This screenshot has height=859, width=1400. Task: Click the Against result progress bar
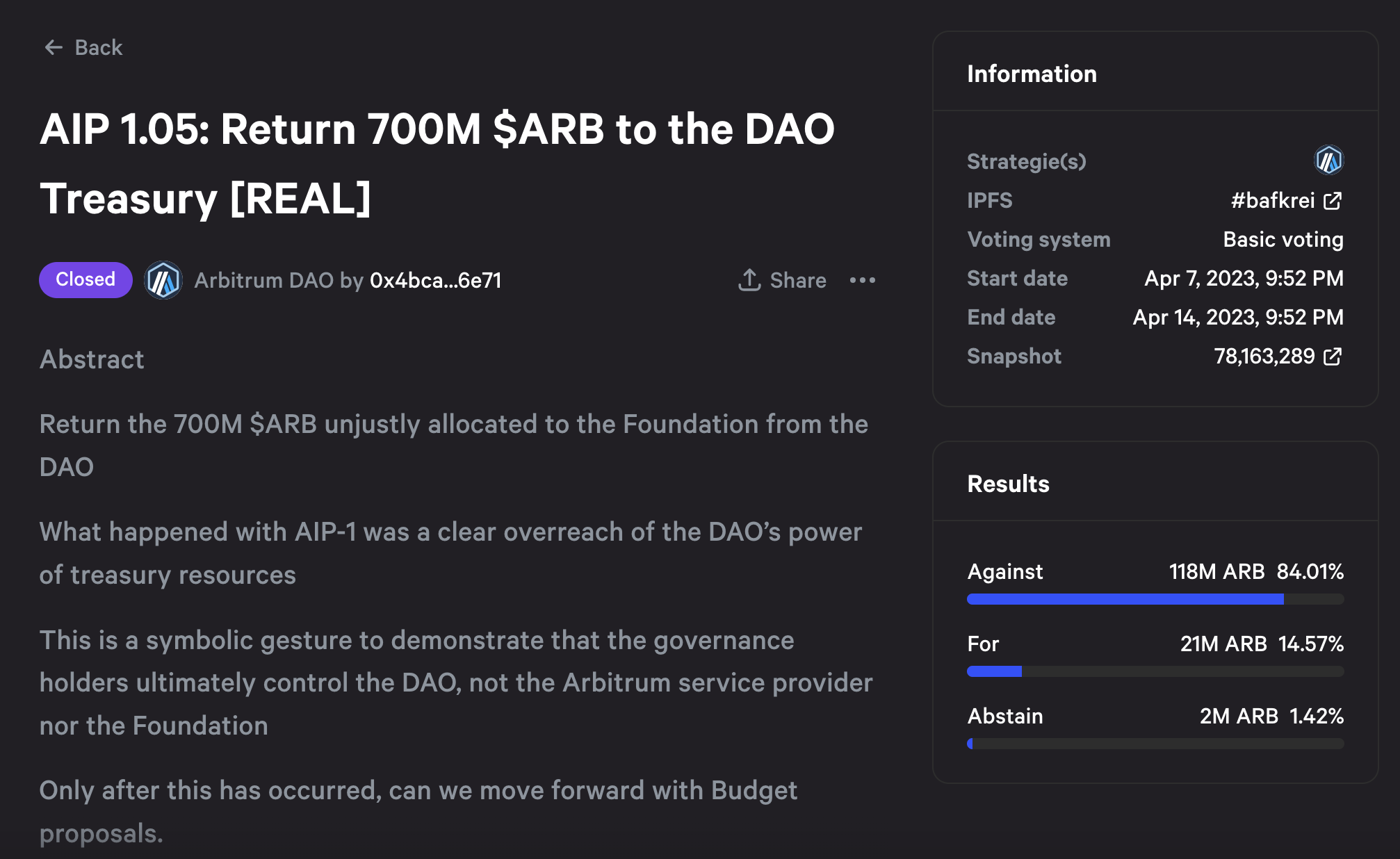pyautogui.click(x=1155, y=599)
